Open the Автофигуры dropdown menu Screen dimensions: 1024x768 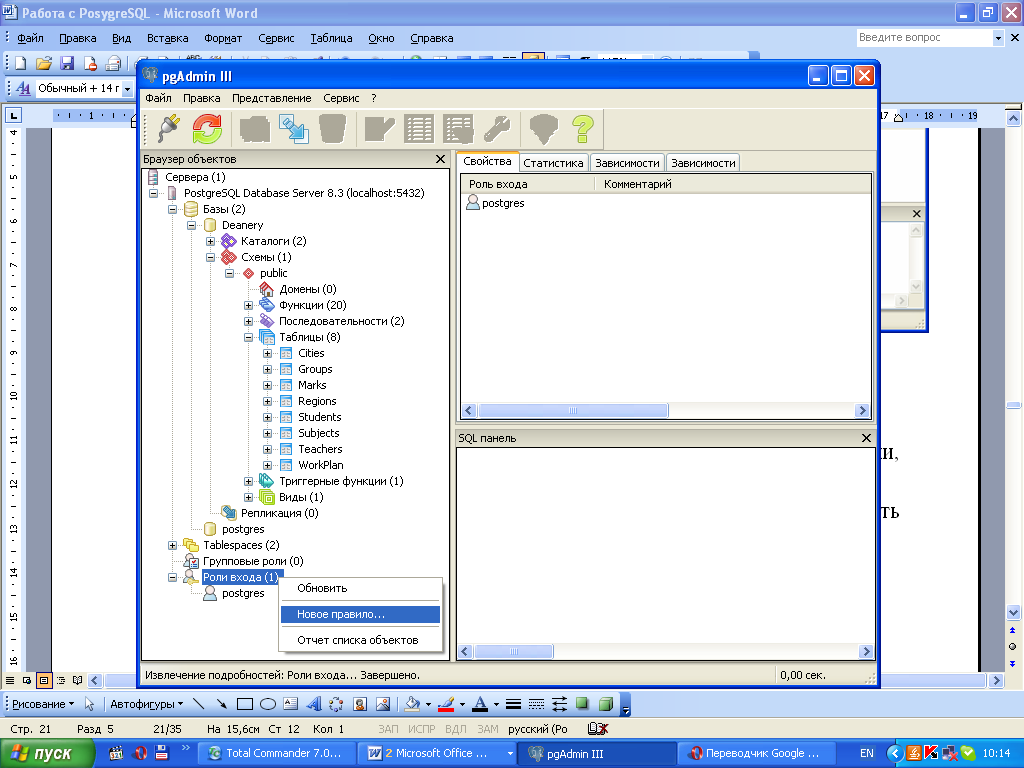[146, 704]
